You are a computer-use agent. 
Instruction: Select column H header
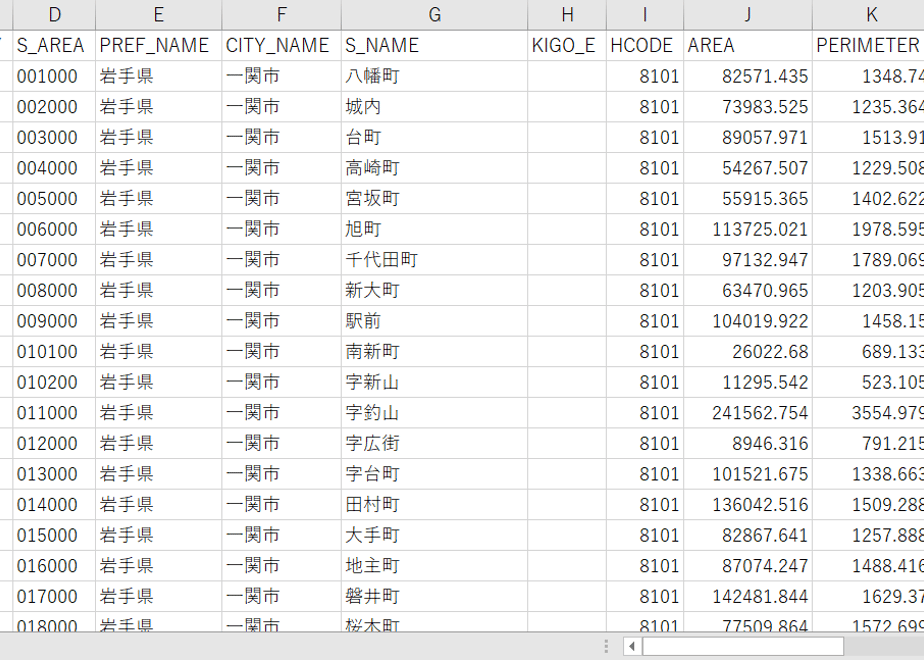click(567, 15)
